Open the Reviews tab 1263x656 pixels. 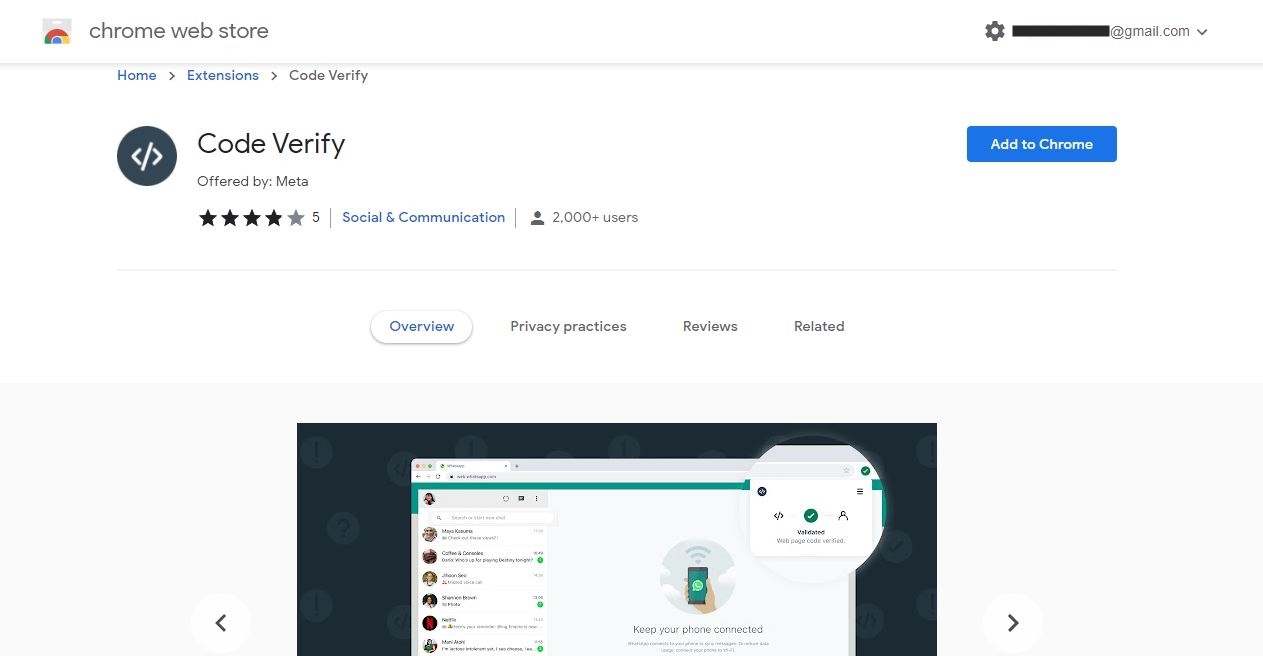tap(710, 326)
